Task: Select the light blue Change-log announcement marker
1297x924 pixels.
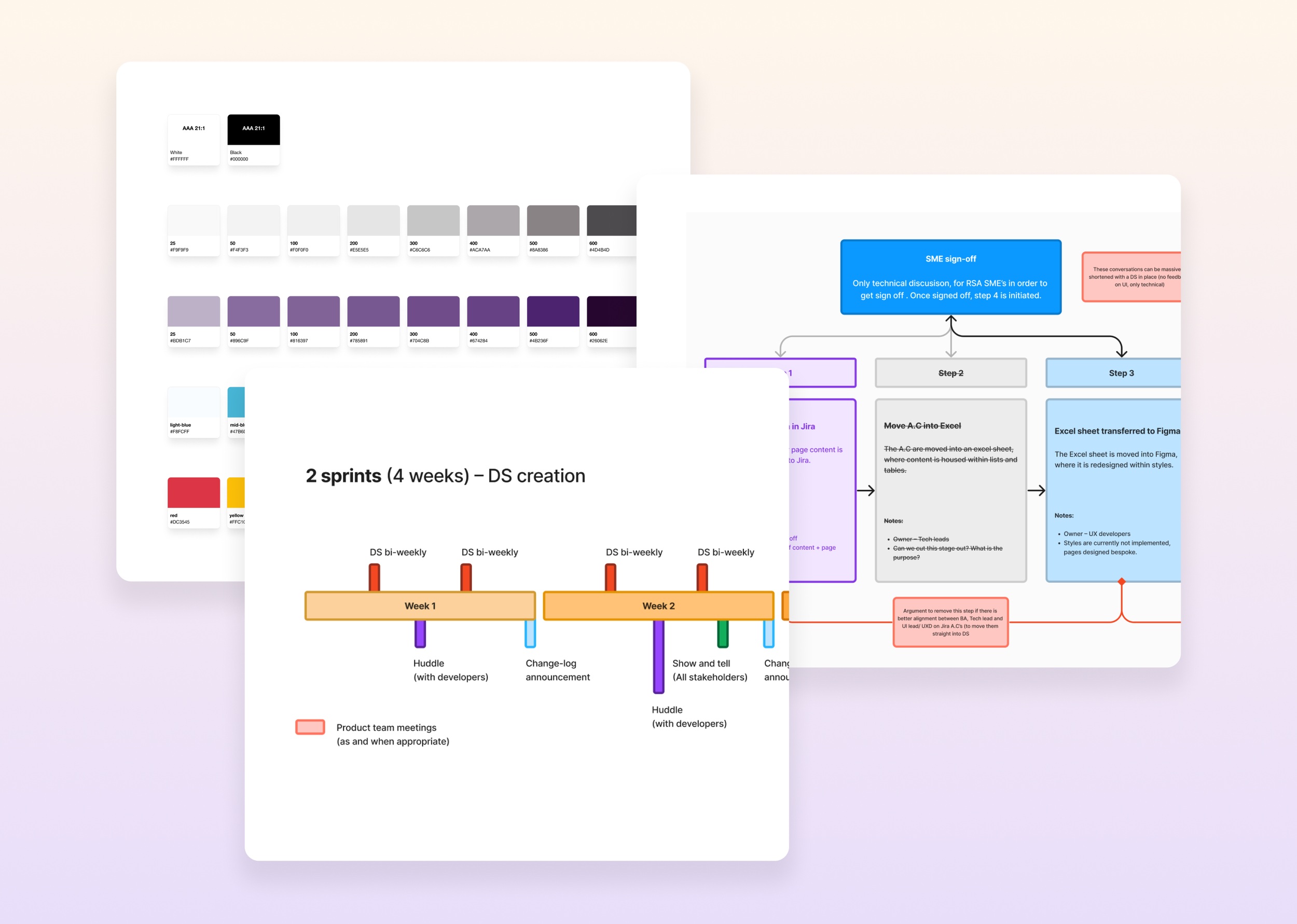Action: coord(530,633)
